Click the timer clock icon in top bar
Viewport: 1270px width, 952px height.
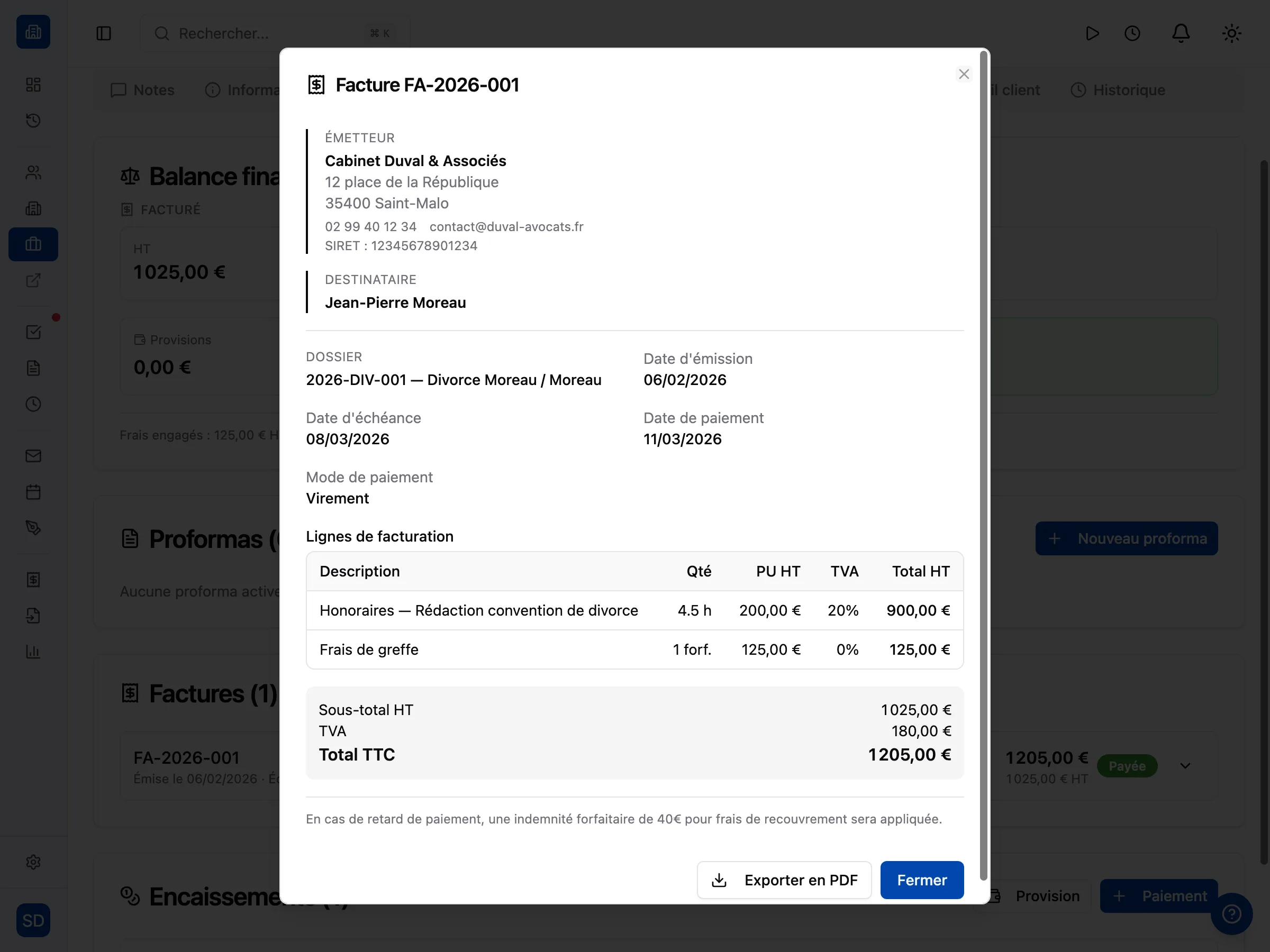coord(1132,33)
